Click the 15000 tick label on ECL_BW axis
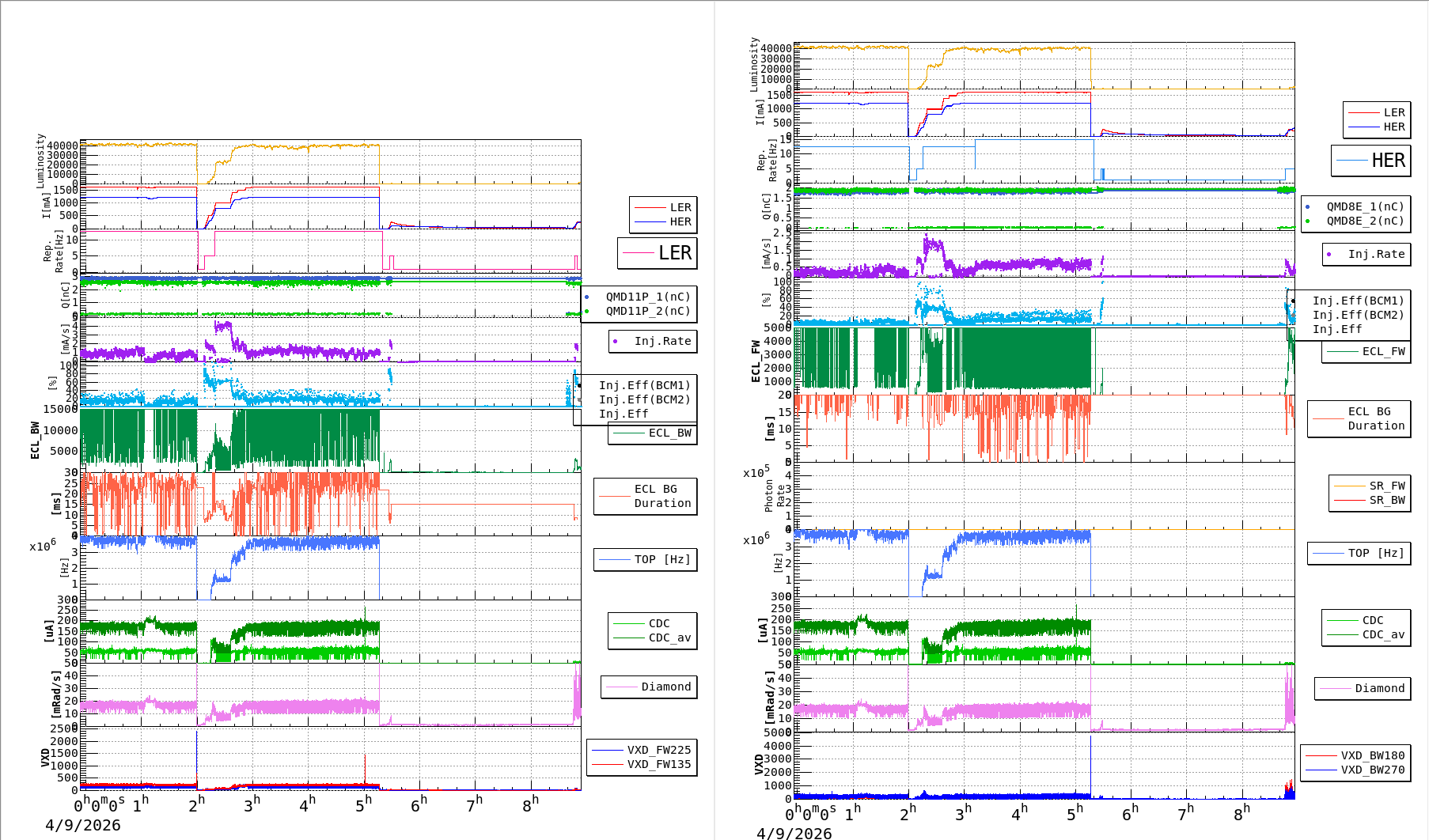Image resolution: width=1429 pixels, height=840 pixels. (60, 409)
